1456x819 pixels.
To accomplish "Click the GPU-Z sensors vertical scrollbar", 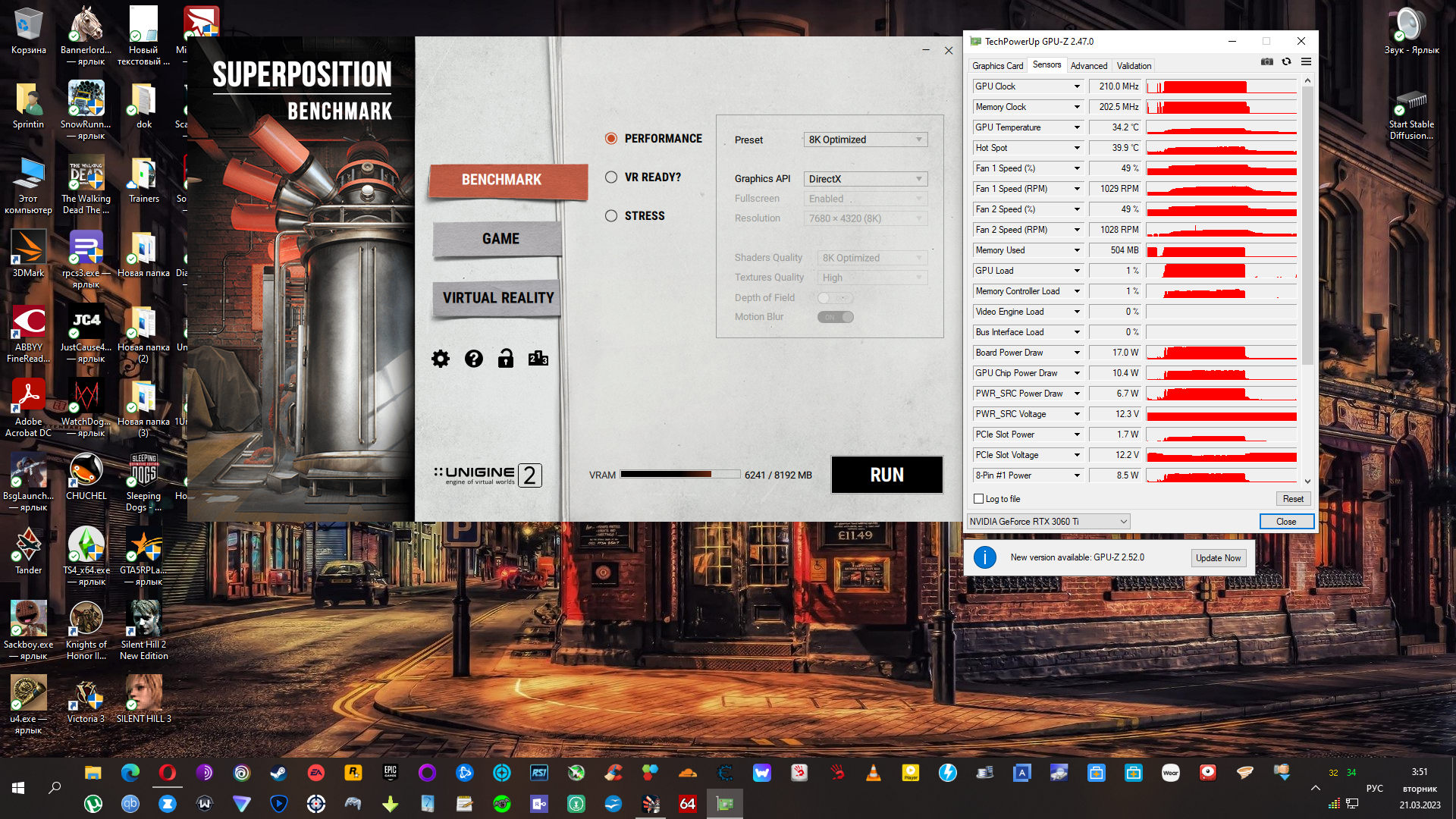I will pyautogui.click(x=1307, y=227).
